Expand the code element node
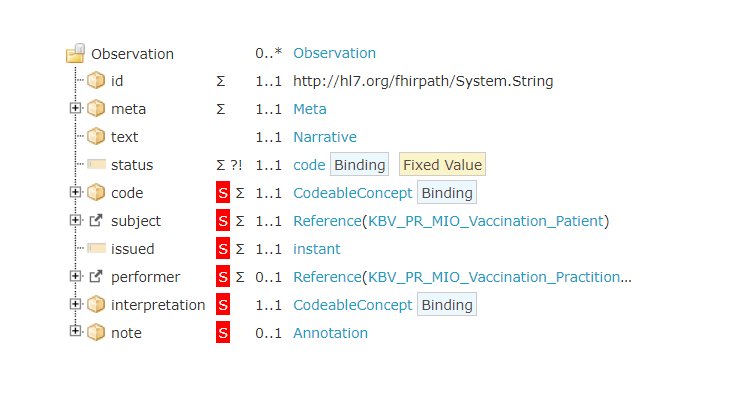The height and width of the screenshot is (411, 755). point(76,192)
